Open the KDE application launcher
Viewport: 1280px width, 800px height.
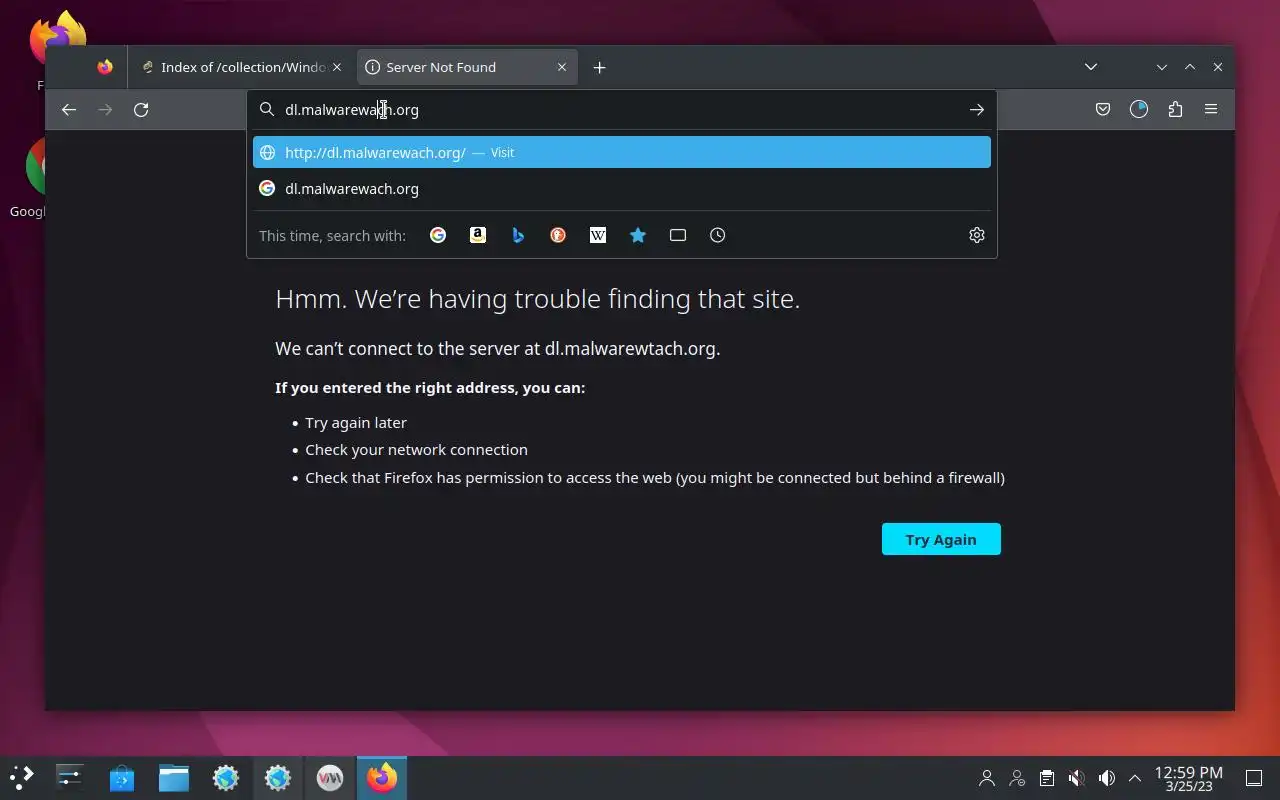(22, 777)
